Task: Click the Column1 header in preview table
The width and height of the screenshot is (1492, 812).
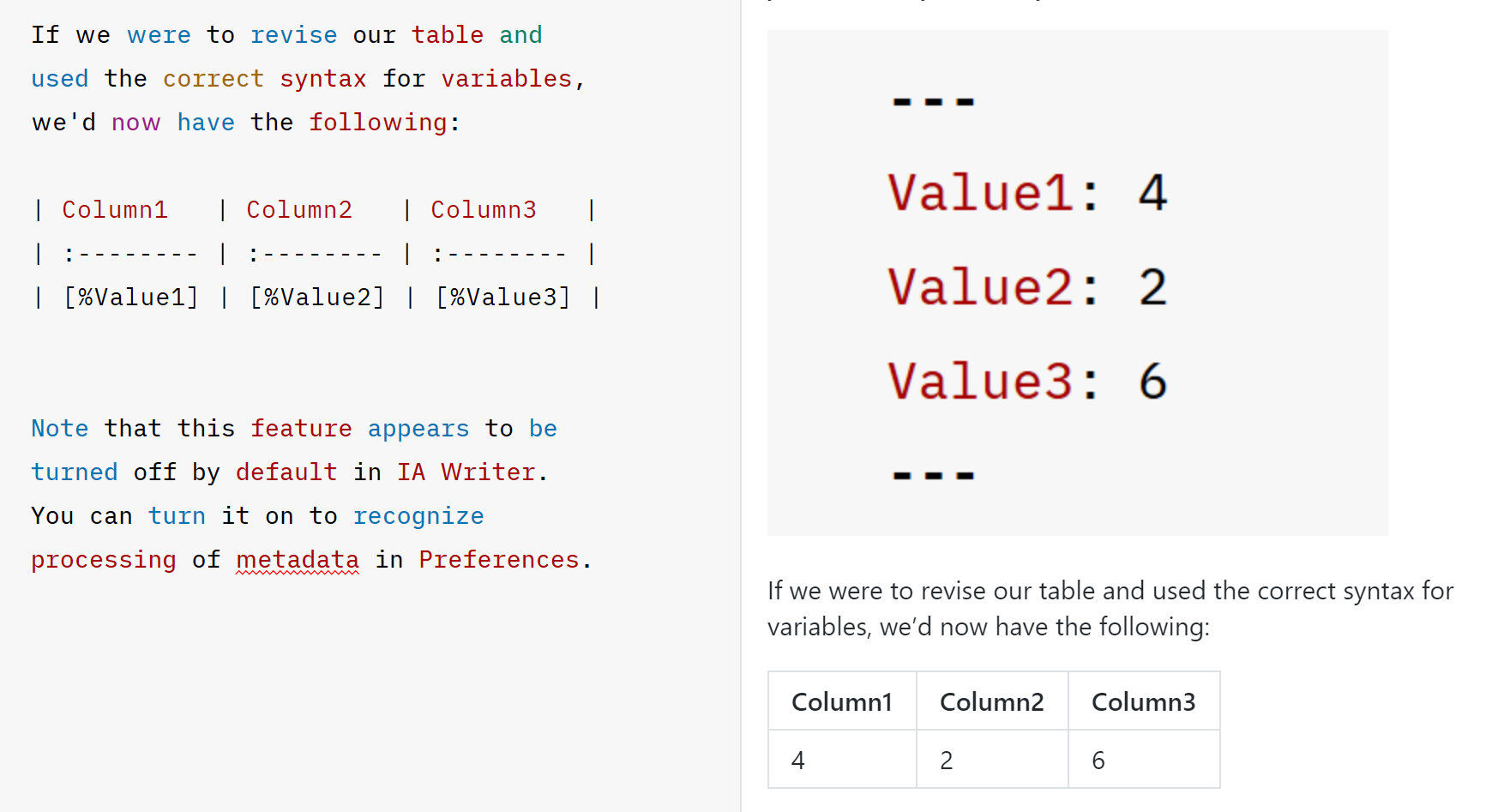Action: [842, 701]
